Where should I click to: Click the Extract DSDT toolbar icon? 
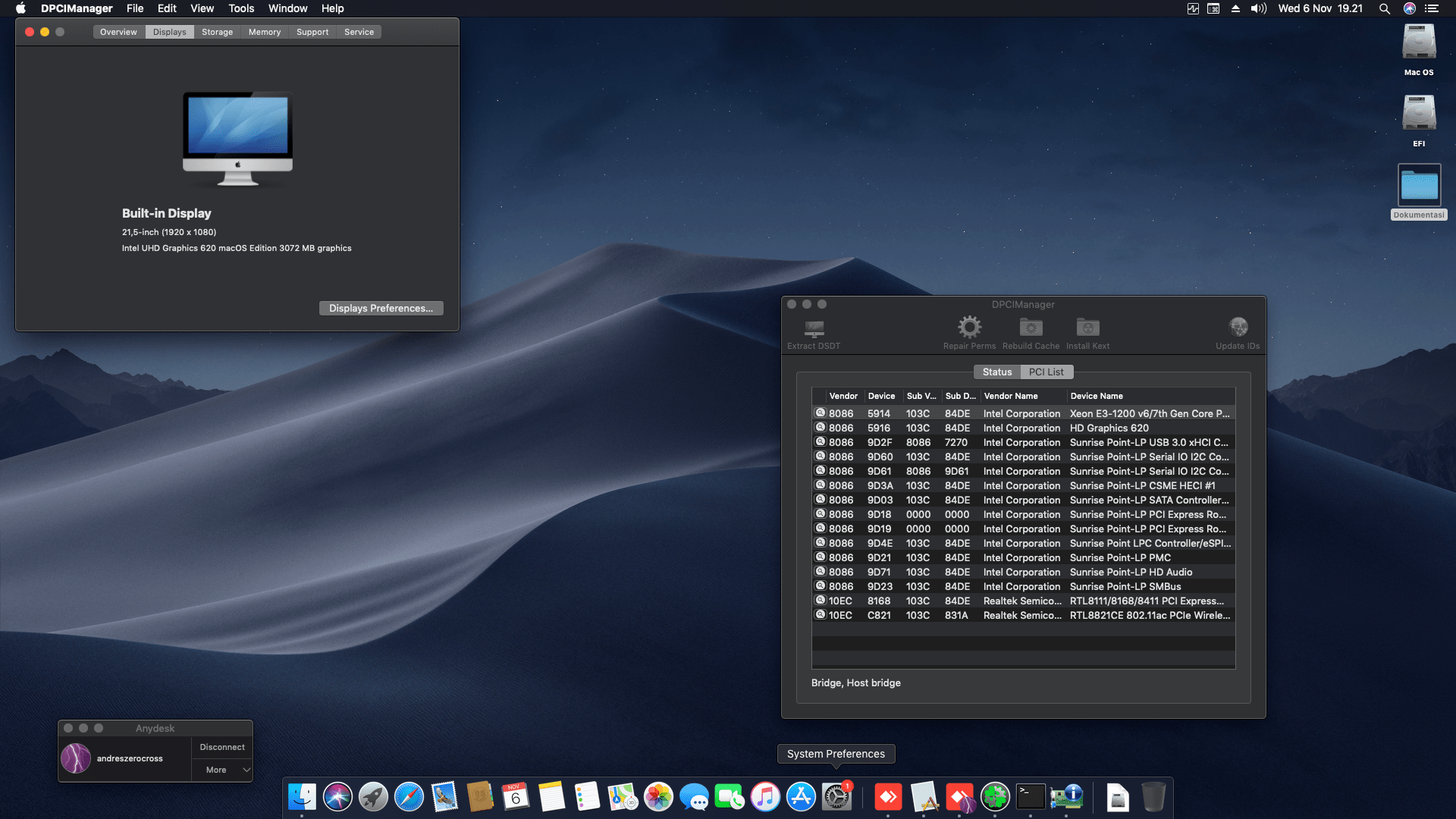click(x=813, y=331)
